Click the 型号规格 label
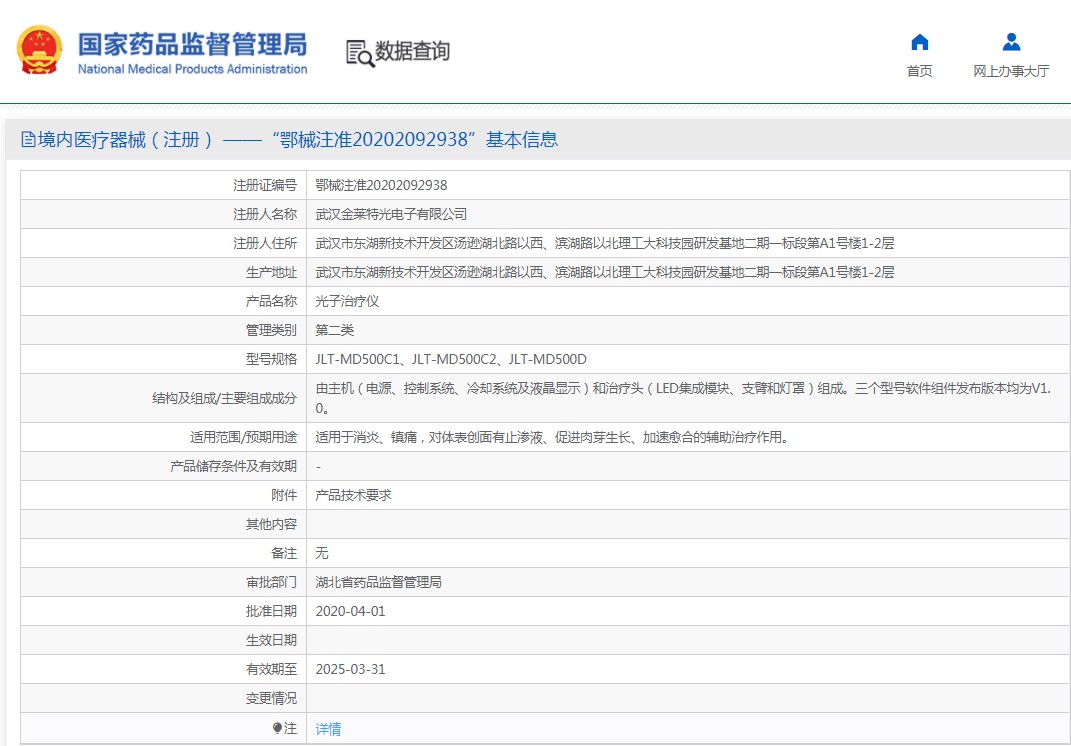 point(271,359)
